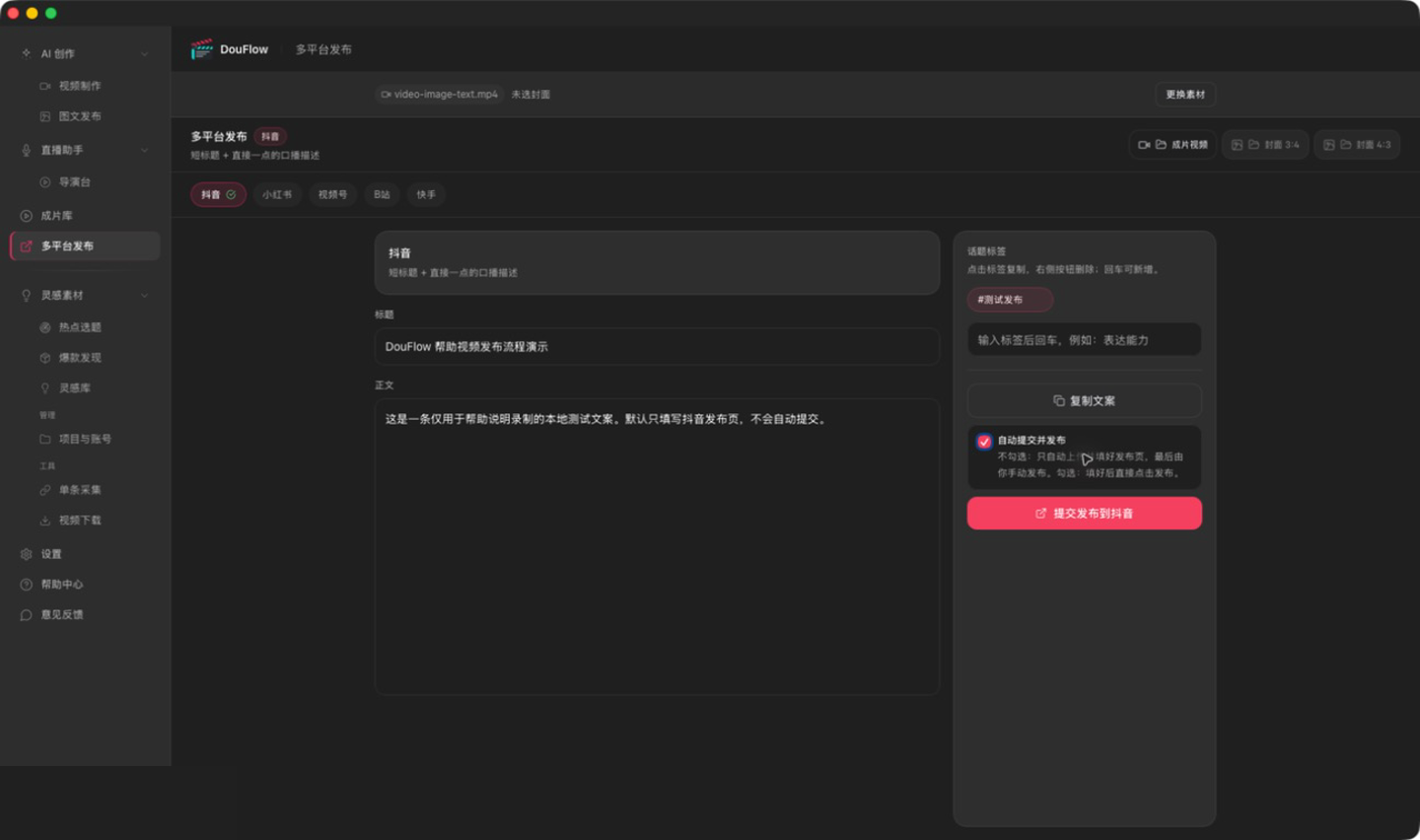This screenshot has height=840, width=1420.
Task: Click the 封面 4:3 cover button
Action: point(1357,145)
